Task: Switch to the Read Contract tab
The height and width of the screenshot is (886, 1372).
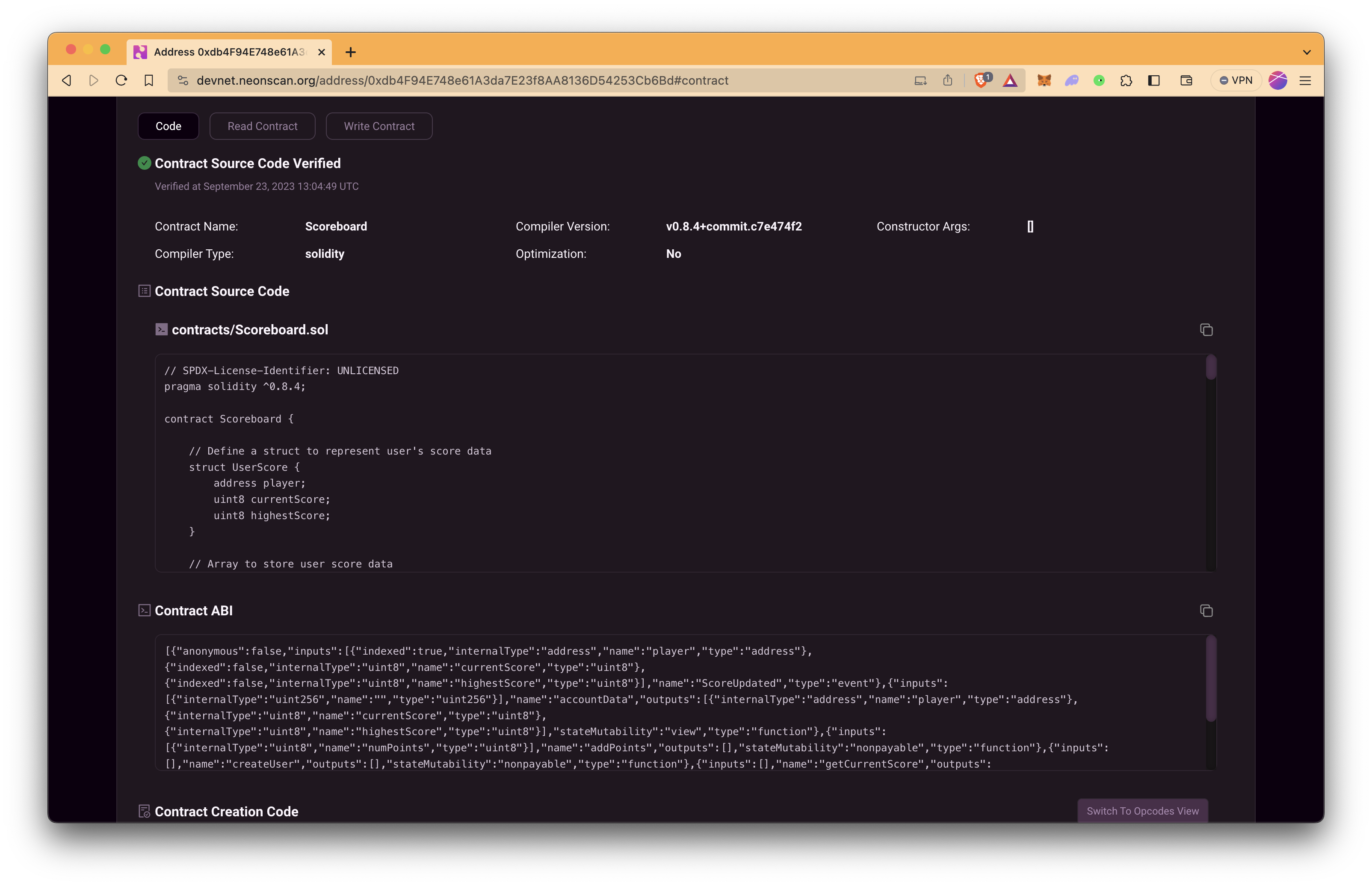Action: (x=262, y=126)
